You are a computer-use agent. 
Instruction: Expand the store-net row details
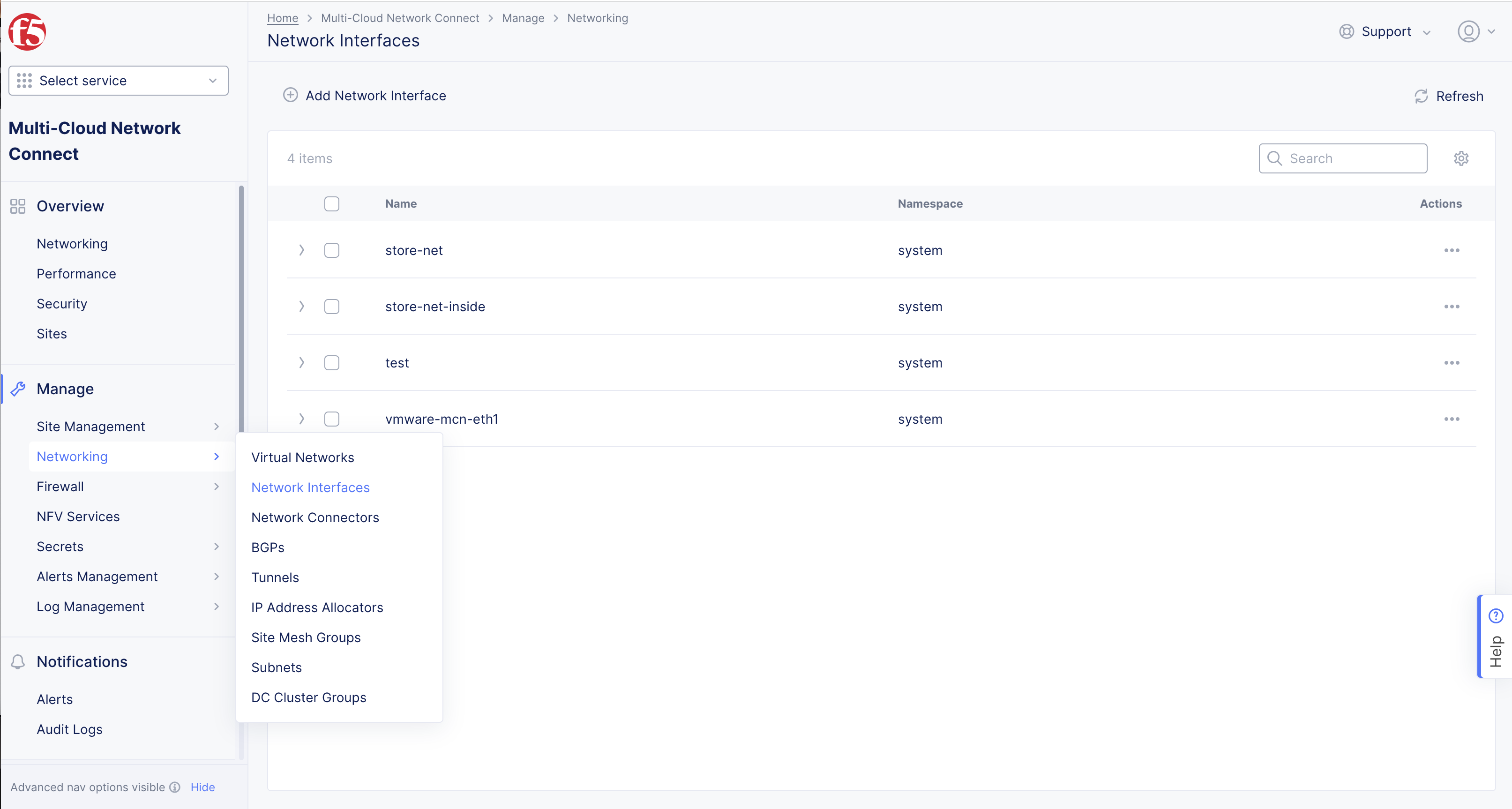tap(301, 251)
